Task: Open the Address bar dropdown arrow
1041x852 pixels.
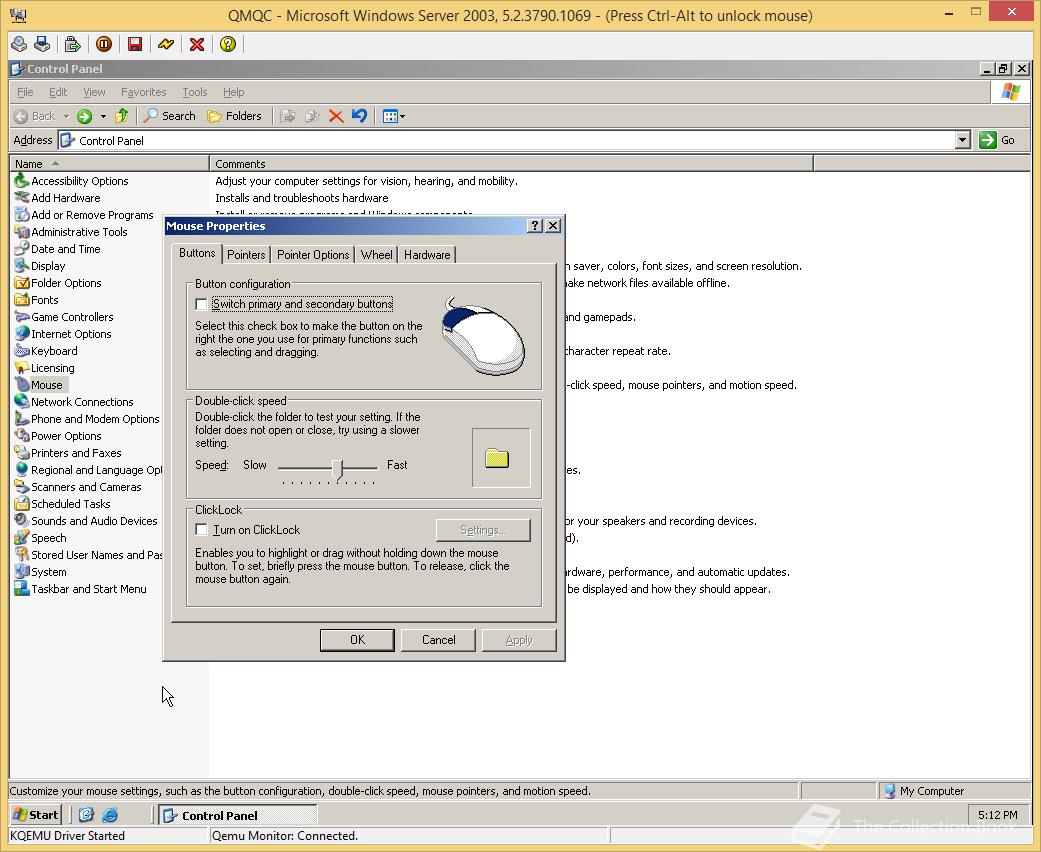Action: 963,140
